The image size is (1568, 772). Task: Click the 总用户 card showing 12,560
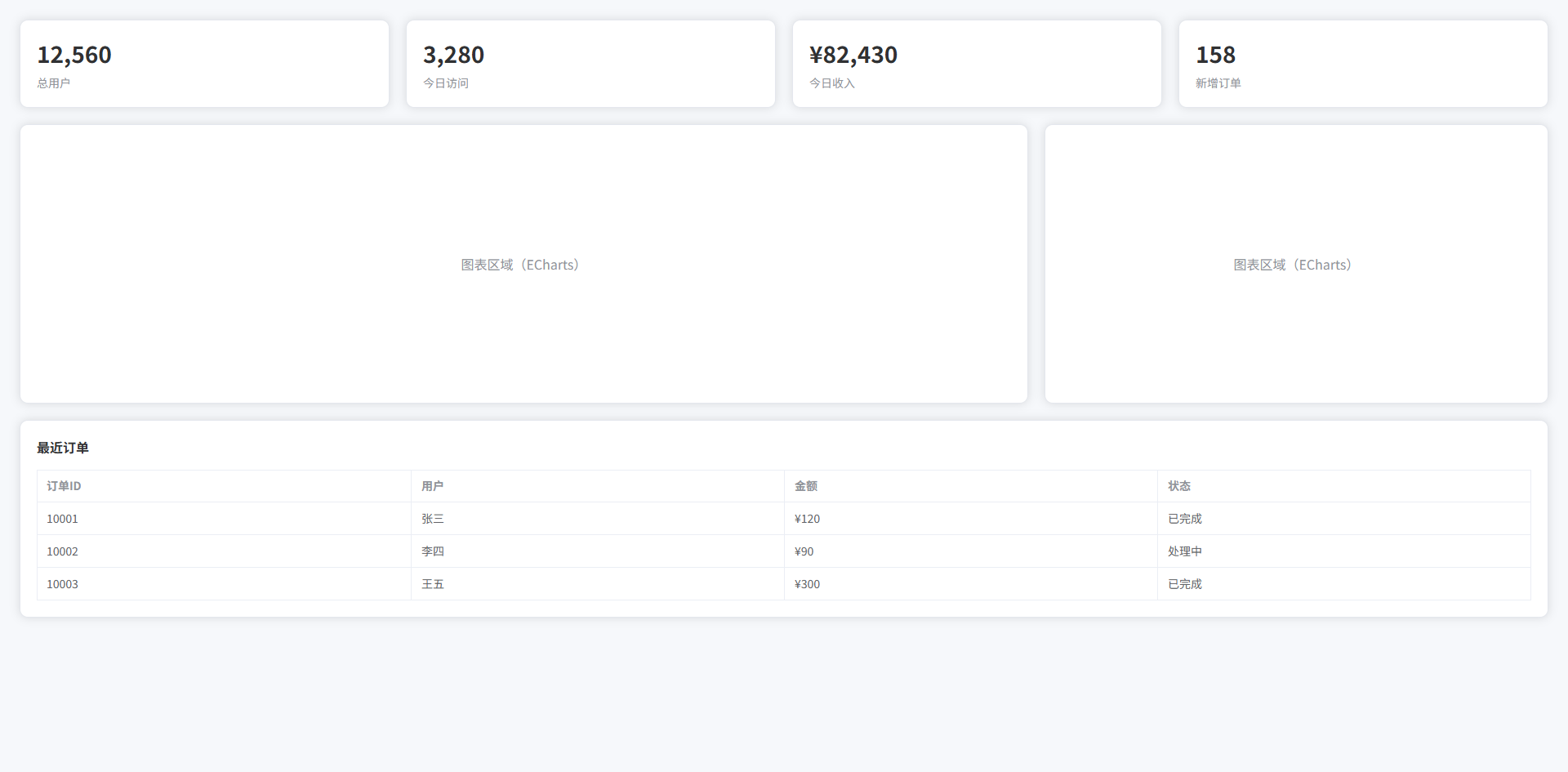pyautogui.click(x=204, y=64)
